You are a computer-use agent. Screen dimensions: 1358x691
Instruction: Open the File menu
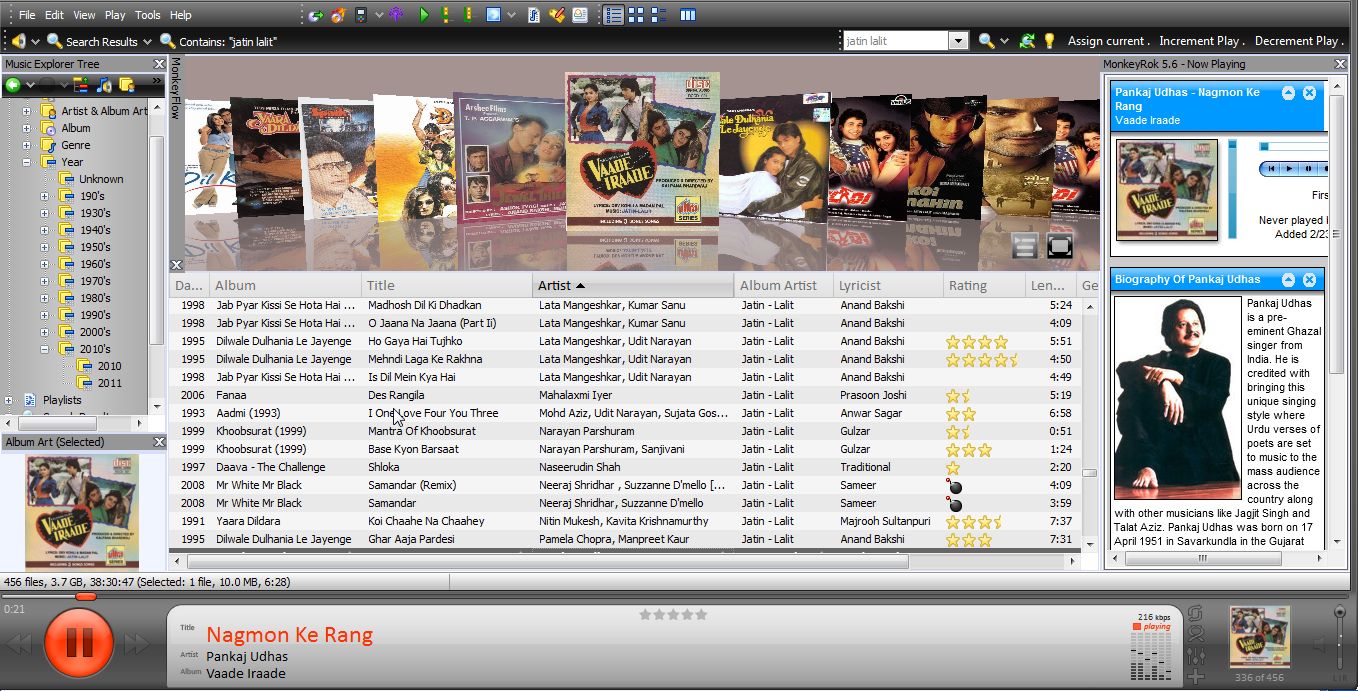coord(27,15)
